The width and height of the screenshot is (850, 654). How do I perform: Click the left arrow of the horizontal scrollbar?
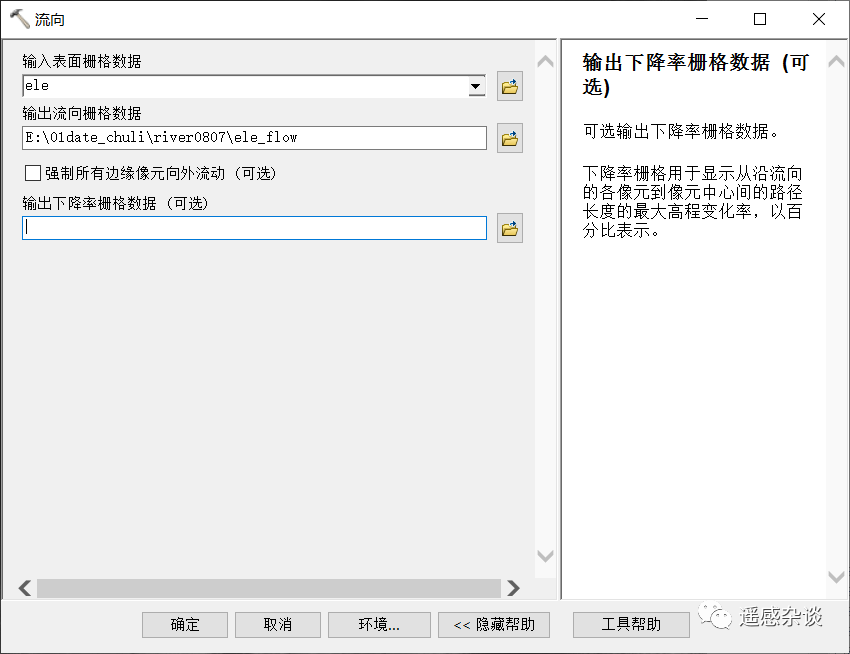[x=25, y=588]
